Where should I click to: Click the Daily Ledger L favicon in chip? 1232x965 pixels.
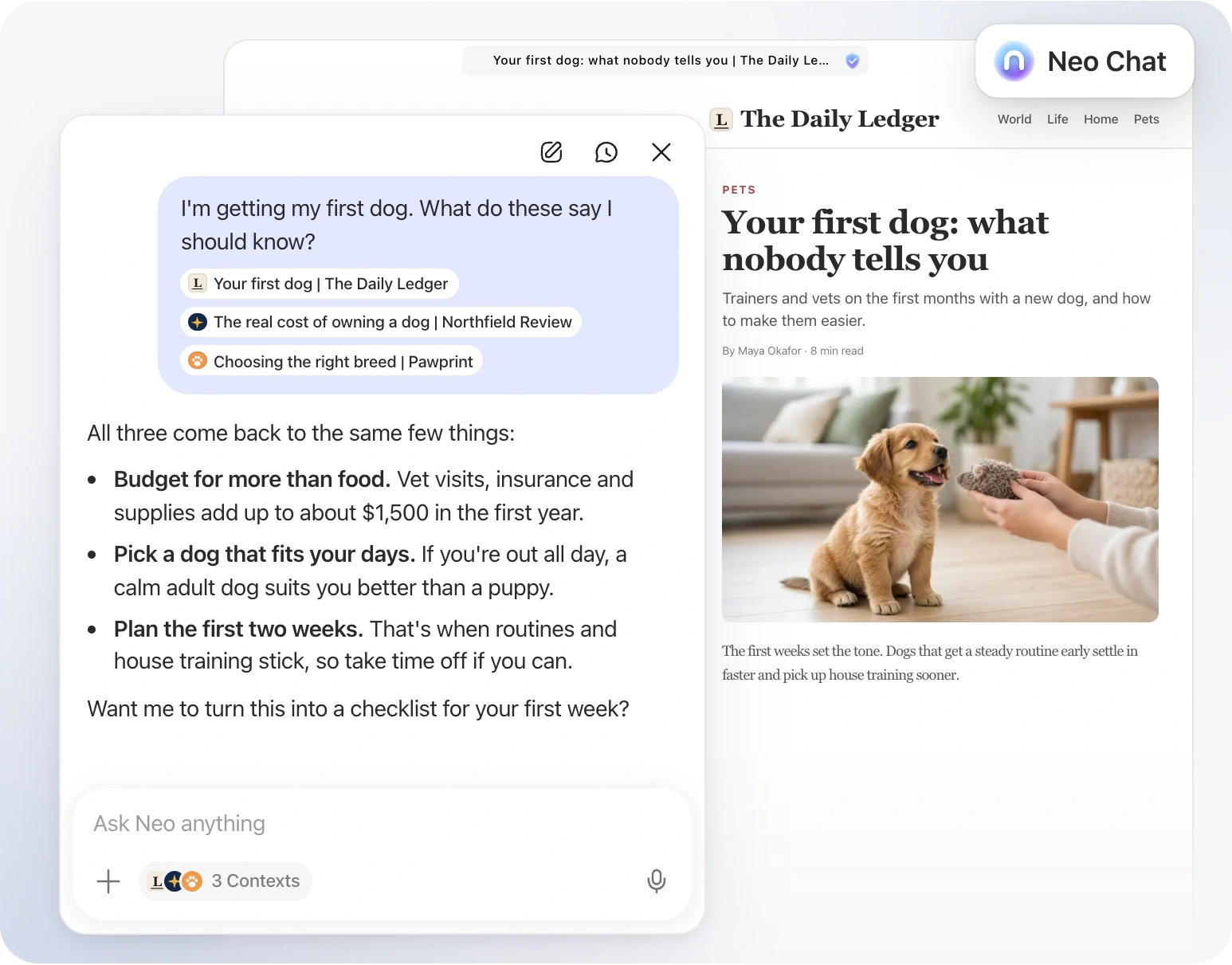pyautogui.click(x=198, y=284)
